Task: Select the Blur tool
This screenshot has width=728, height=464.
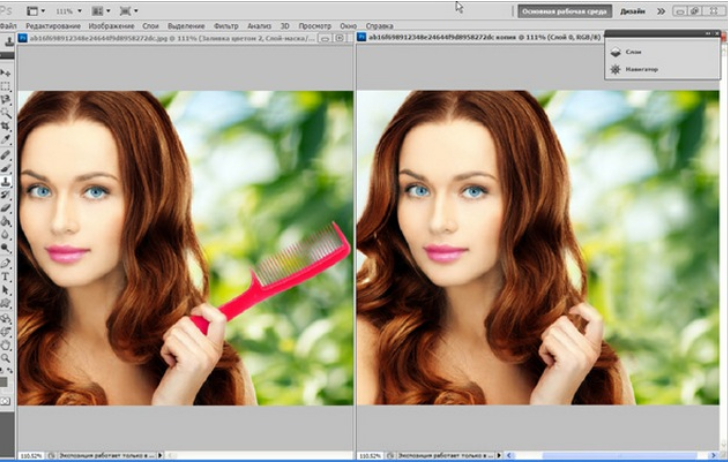Action: 6,235
